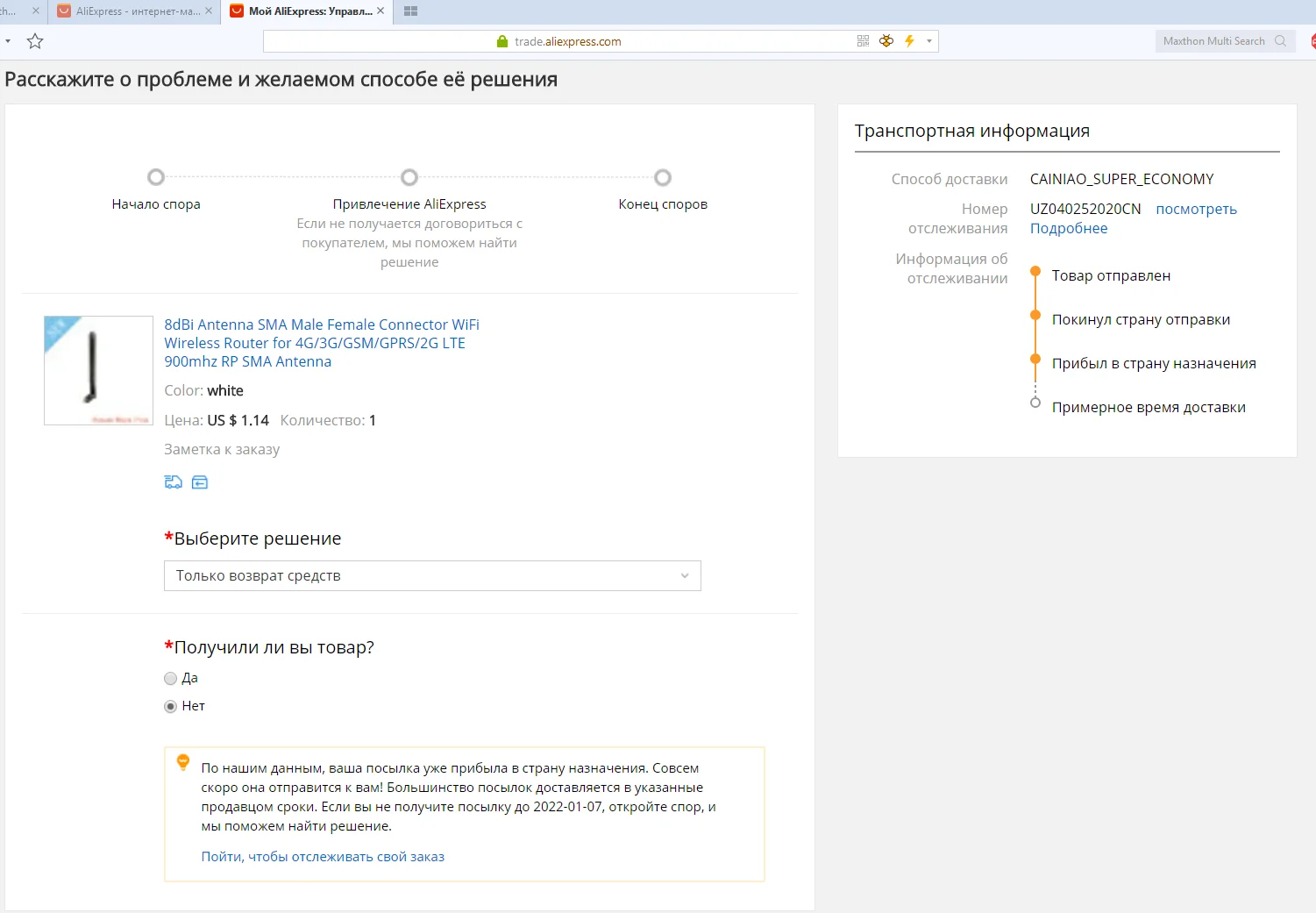Click the CAINIAO_SUPER_ECONOMY delivery method text

tap(1121, 179)
